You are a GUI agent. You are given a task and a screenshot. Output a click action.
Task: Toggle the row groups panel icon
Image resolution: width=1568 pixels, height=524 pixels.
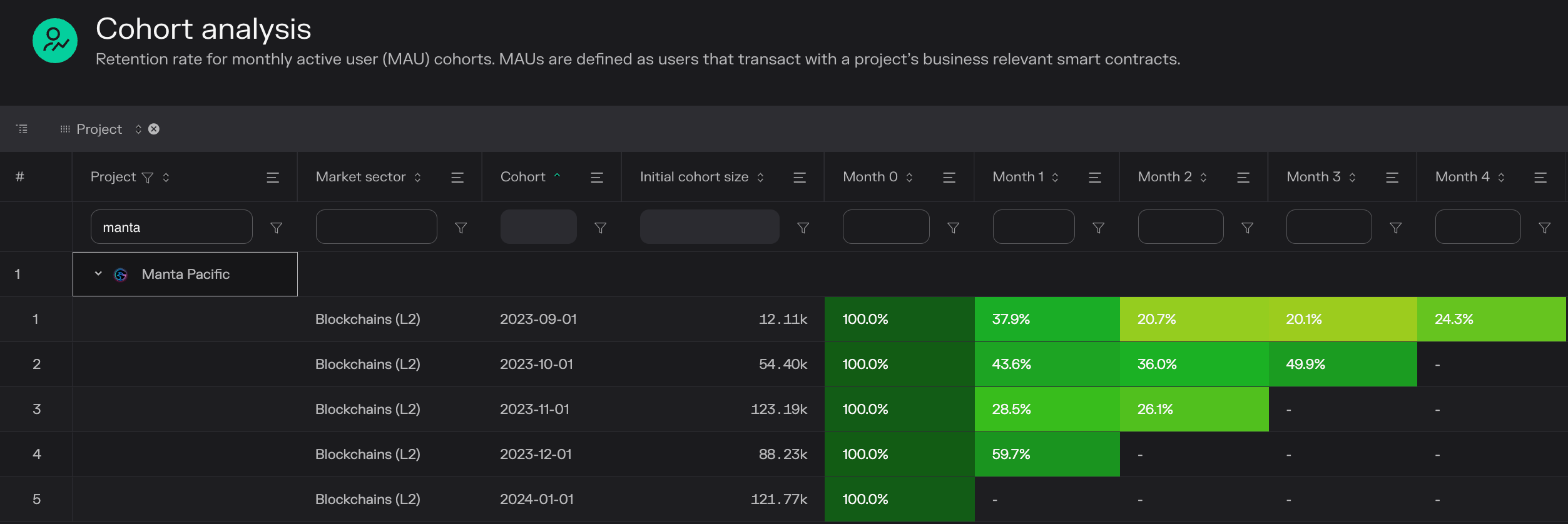coord(23,129)
